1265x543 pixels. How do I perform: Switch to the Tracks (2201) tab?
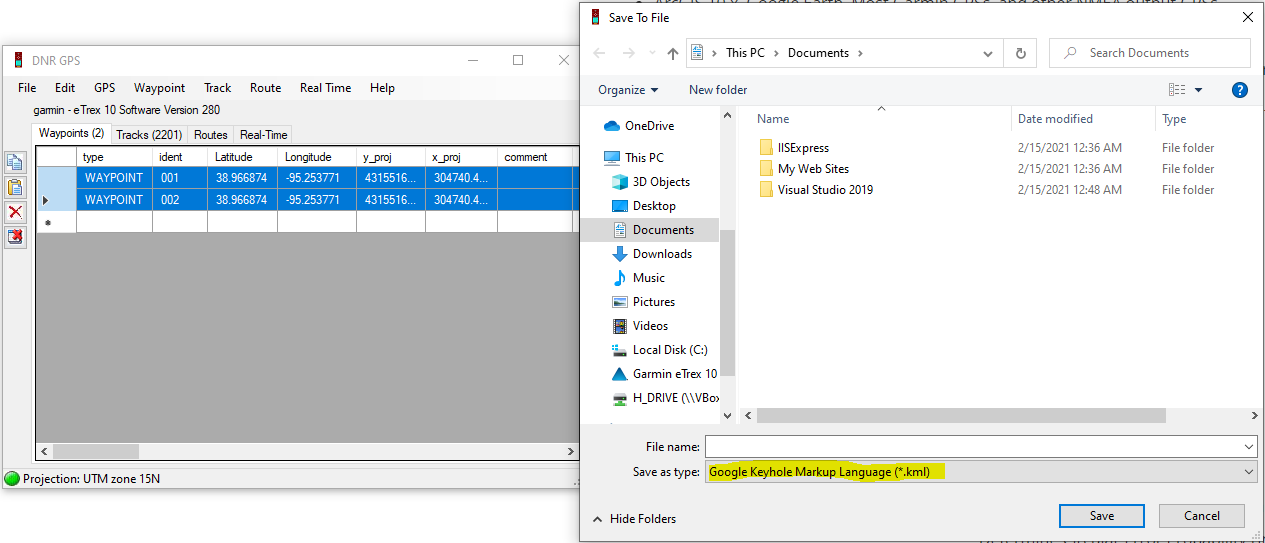[x=149, y=135]
